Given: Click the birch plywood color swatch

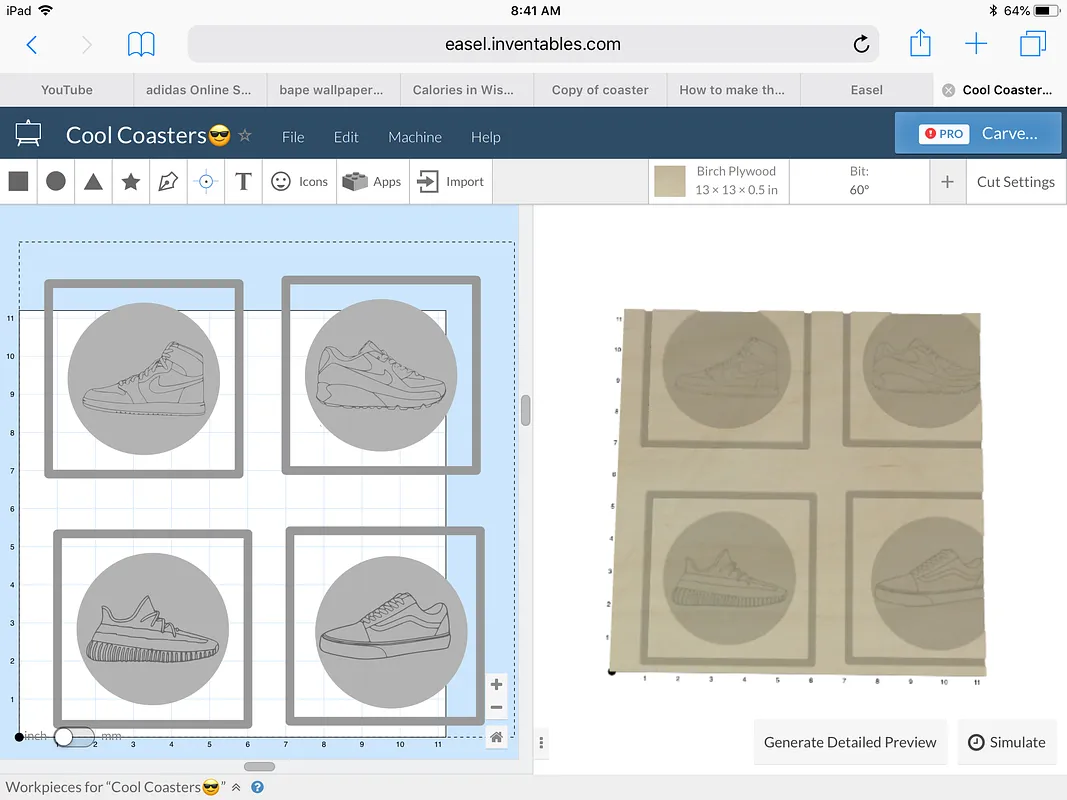Looking at the screenshot, I should pyautogui.click(x=670, y=181).
